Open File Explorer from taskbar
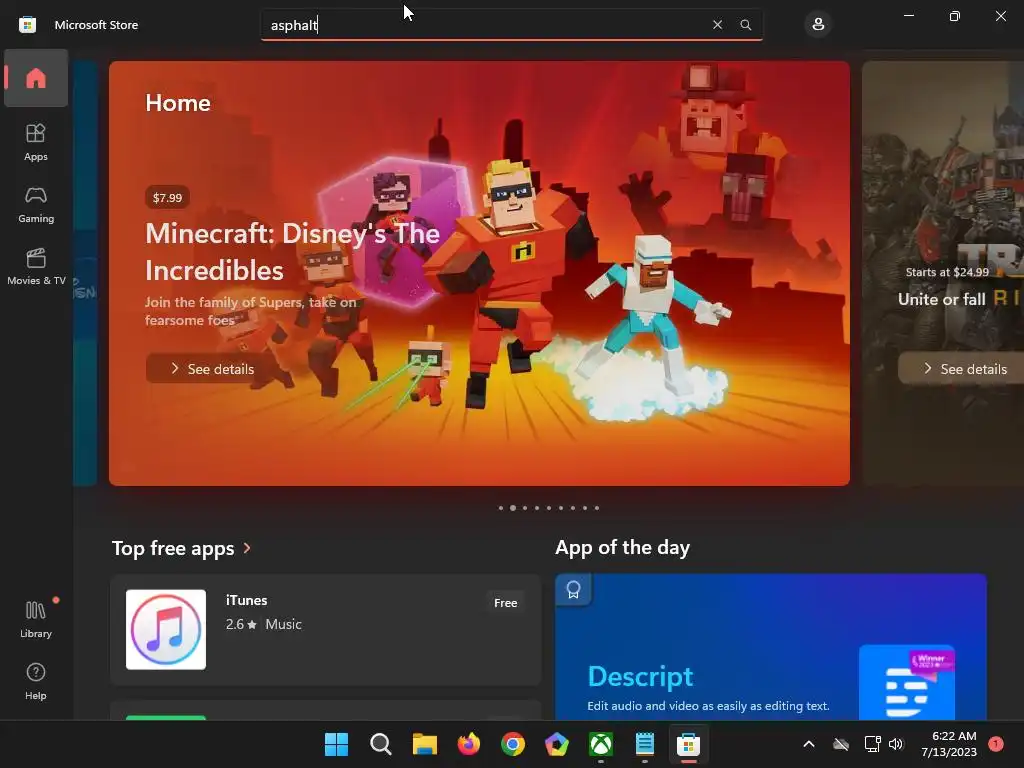Image resolution: width=1024 pixels, height=768 pixels. point(424,744)
